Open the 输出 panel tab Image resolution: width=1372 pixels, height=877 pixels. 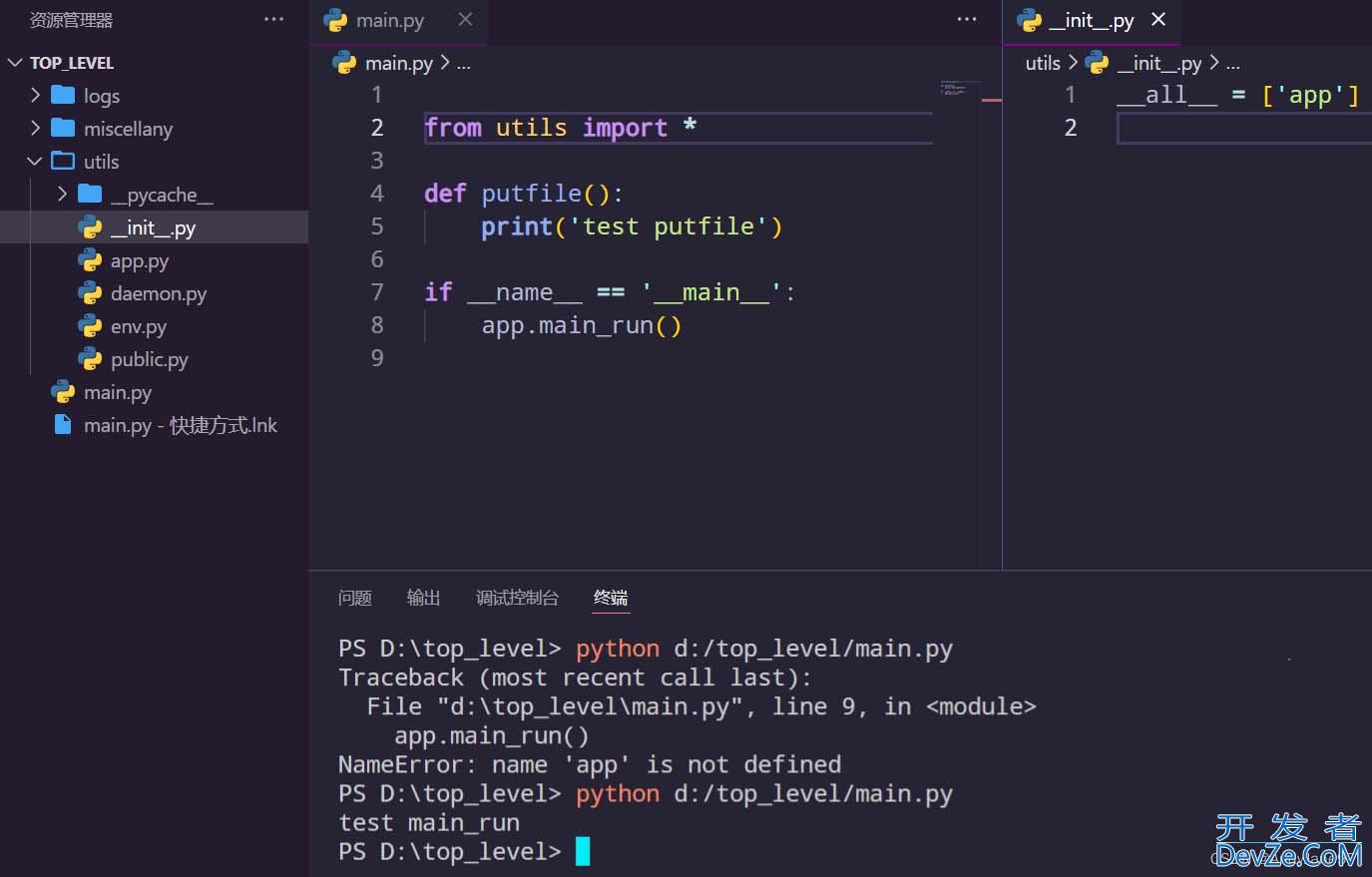pos(423,598)
